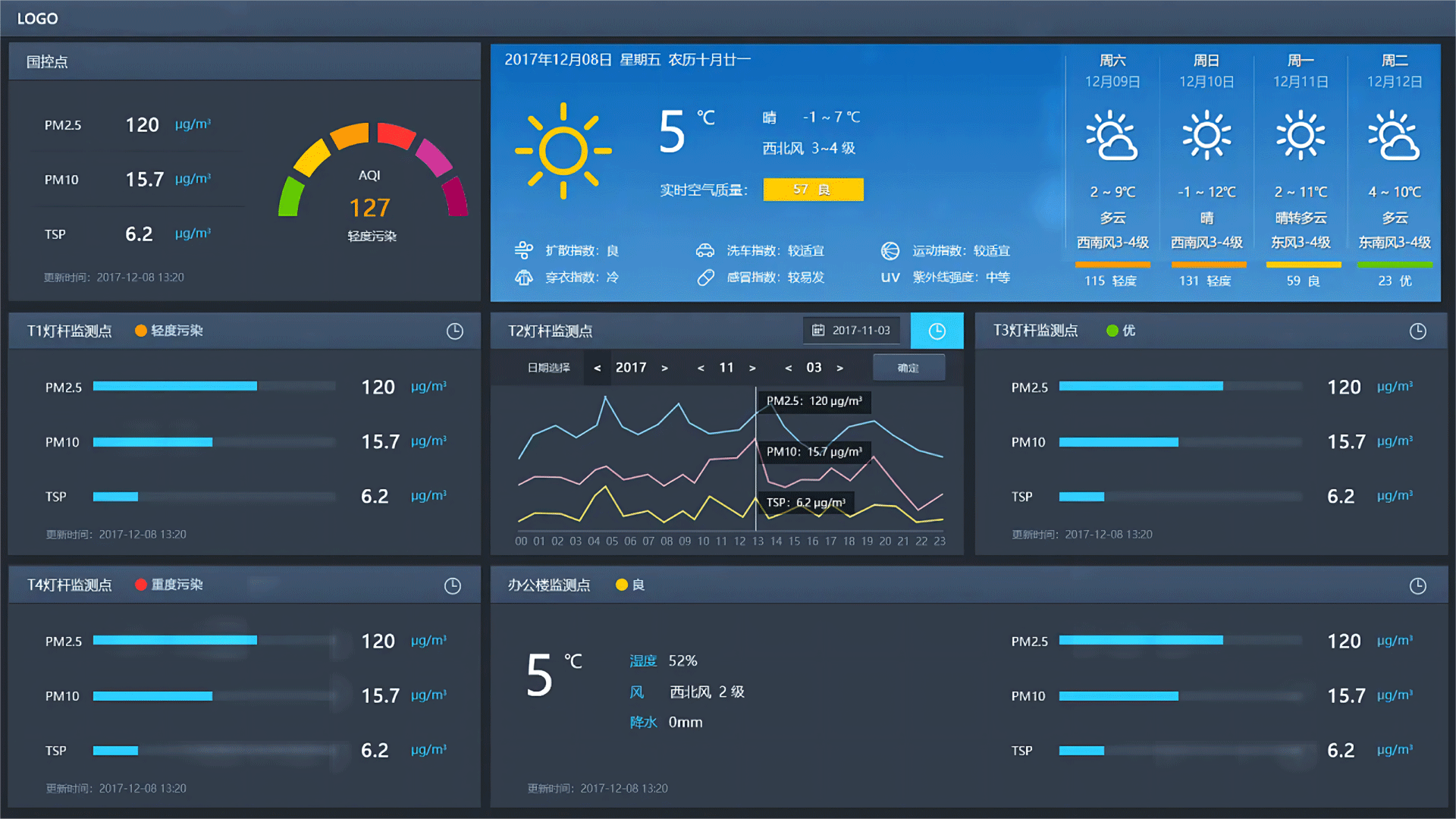The height and width of the screenshot is (819, 1456).
Task: Go to previous year before 2017
Action: pos(598,369)
